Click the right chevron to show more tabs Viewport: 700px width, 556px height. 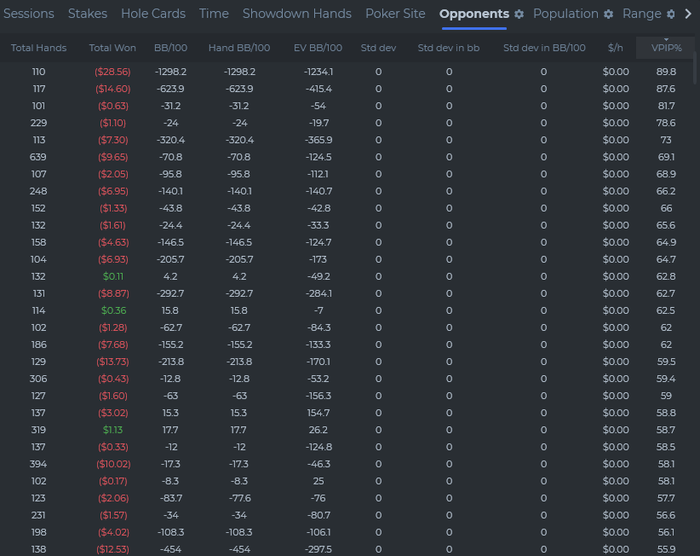(x=688, y=14)
